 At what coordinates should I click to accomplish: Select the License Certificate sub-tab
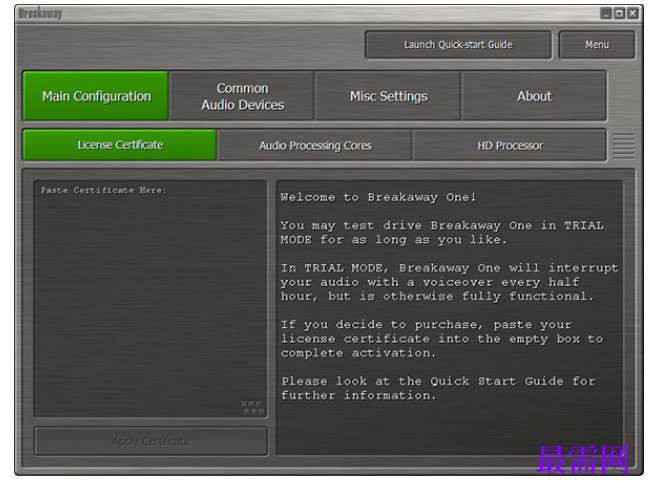(x=120, y=145)
